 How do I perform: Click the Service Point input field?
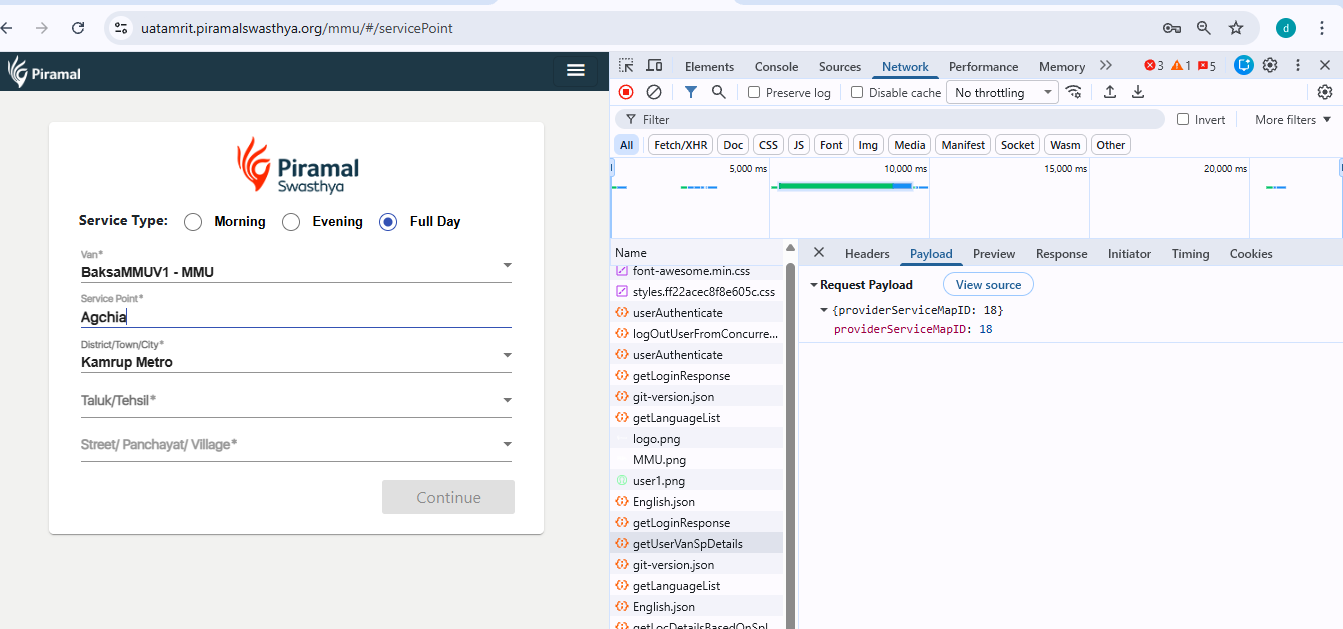295,318
